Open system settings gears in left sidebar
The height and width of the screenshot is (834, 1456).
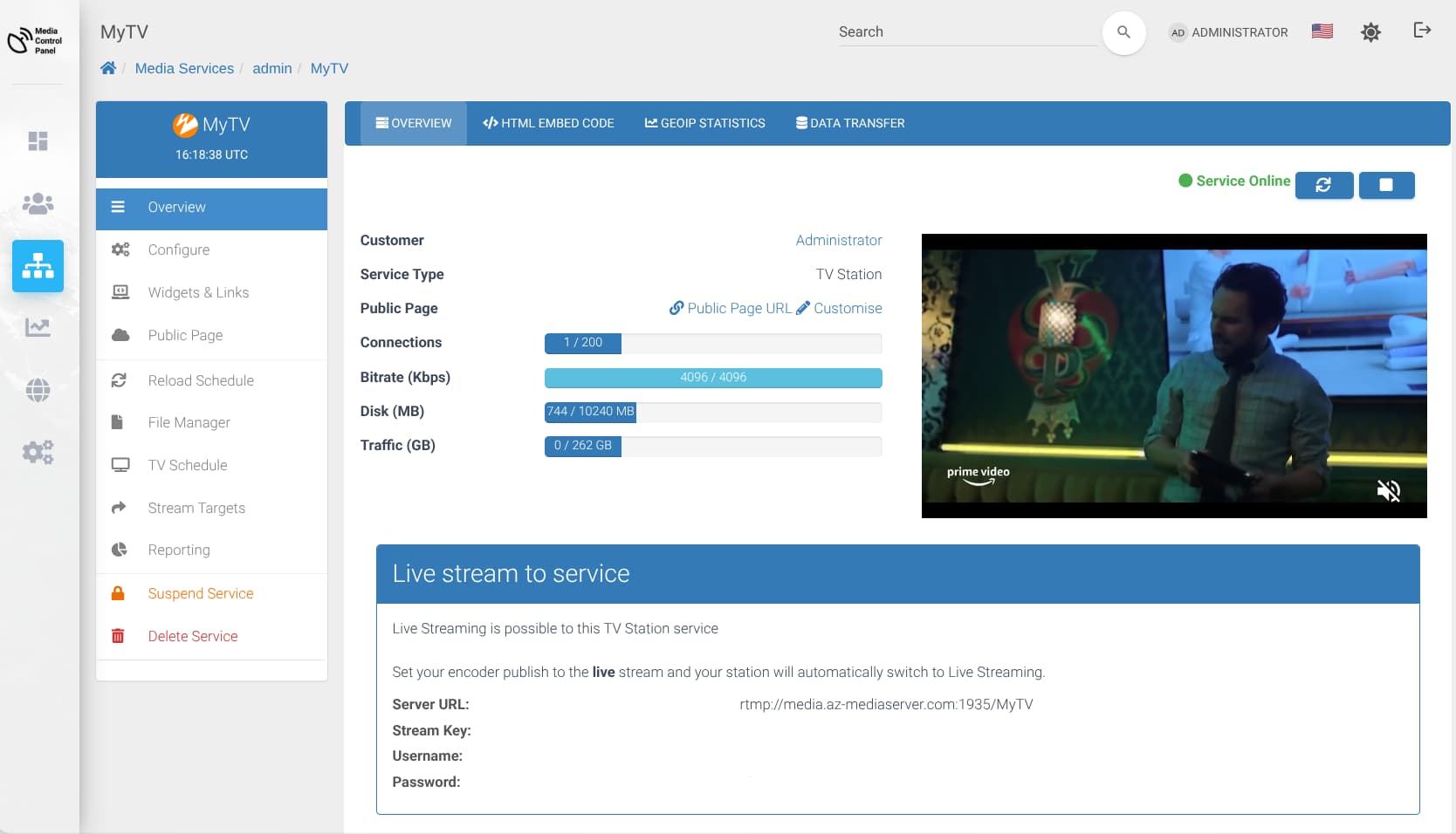point(38,452)
